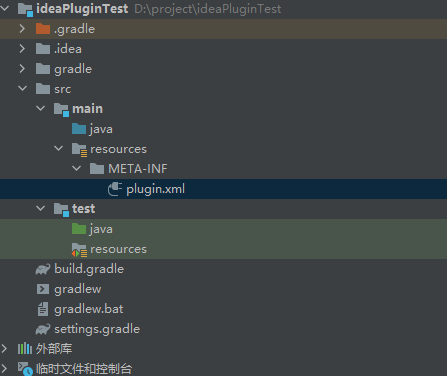Click the resources folder icon under main

[x=80, y=149]
